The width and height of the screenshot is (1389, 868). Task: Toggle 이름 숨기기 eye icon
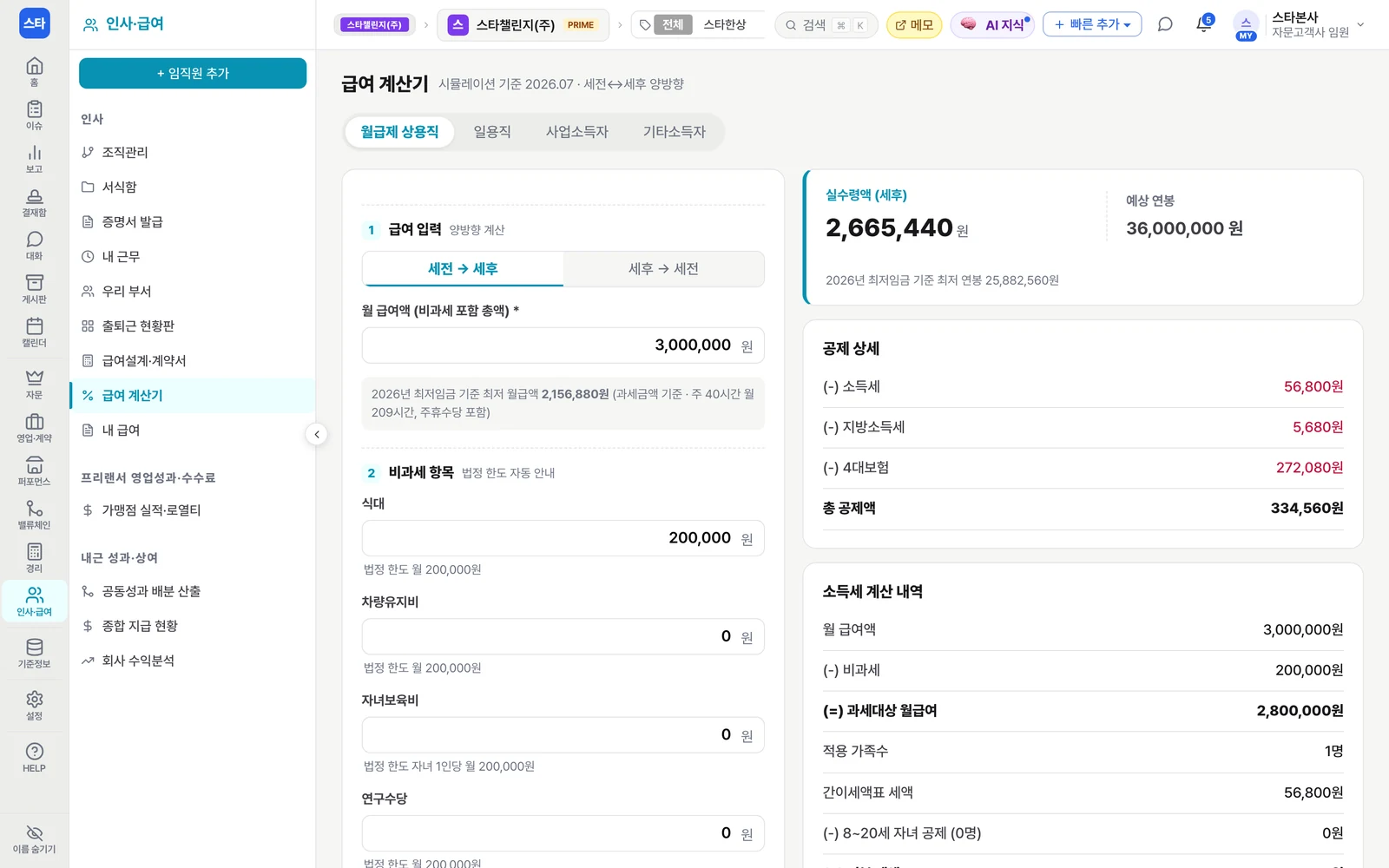[34, 839]
